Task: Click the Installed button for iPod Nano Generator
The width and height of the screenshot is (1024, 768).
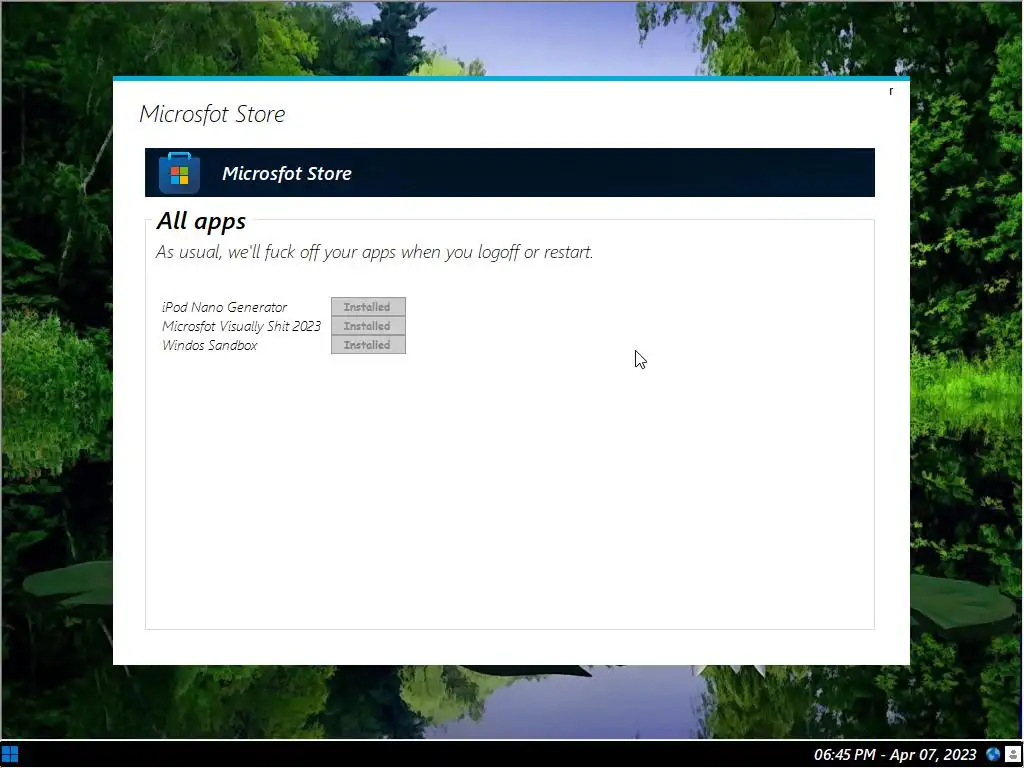Action: pyautogui.click(x=368, y=307)
